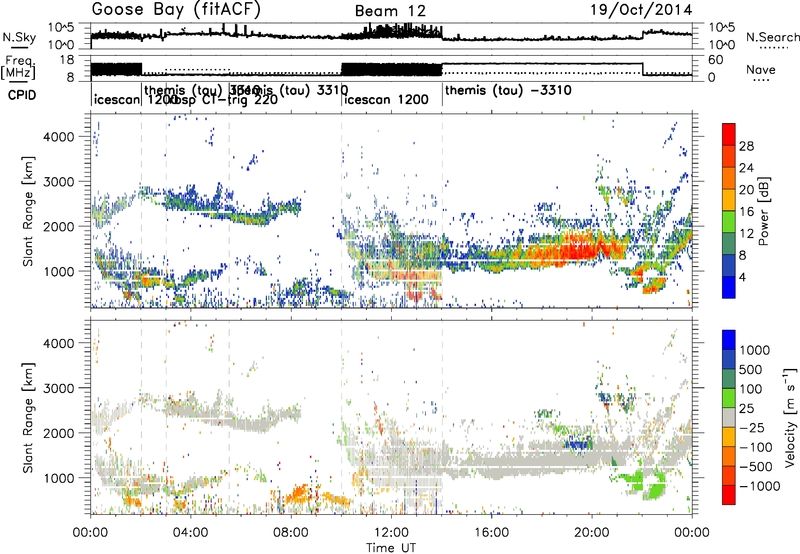This screenshot has width=800, height=554.
Task: Click the "2000" tick of the velocity panel
Action: point(58,433)
